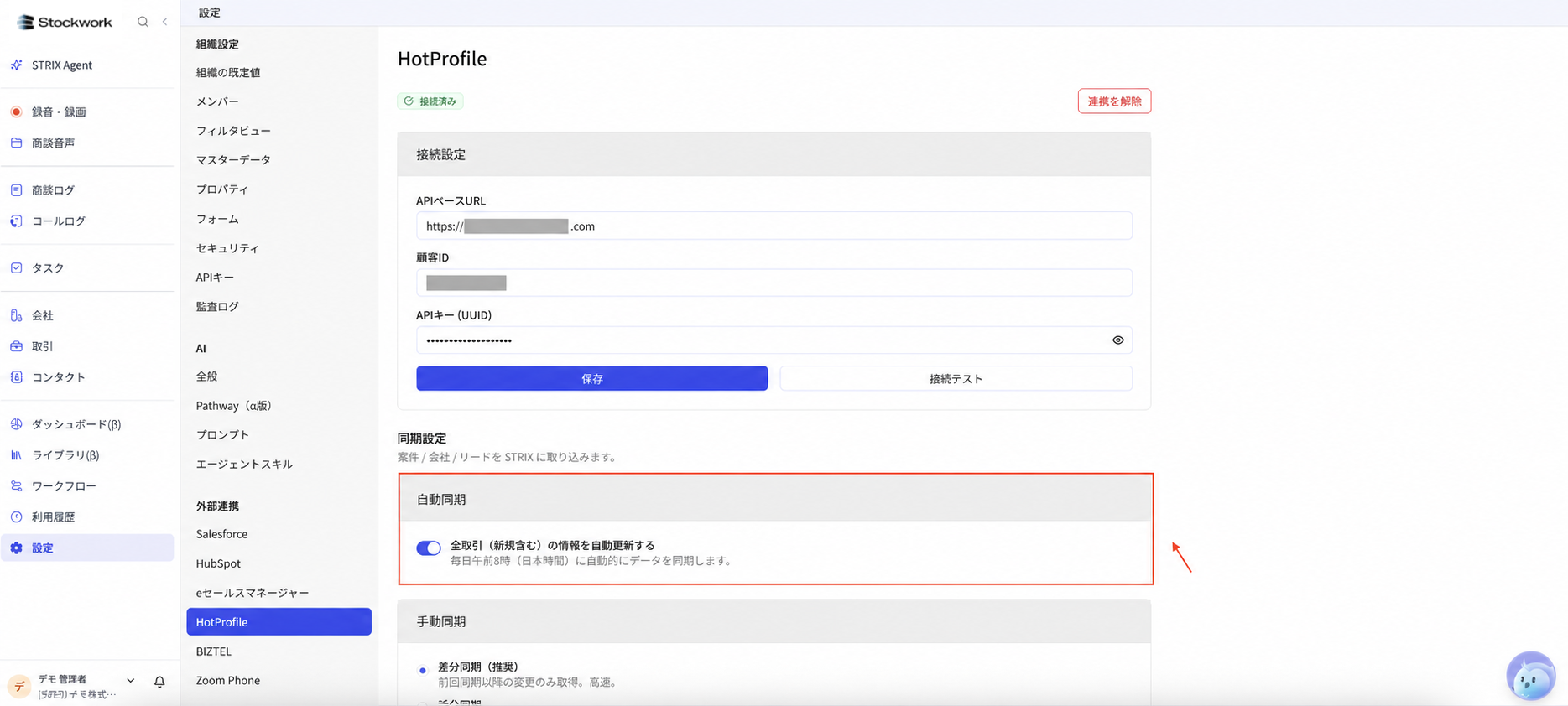Open フォーム settings

(x=217, y=219)
